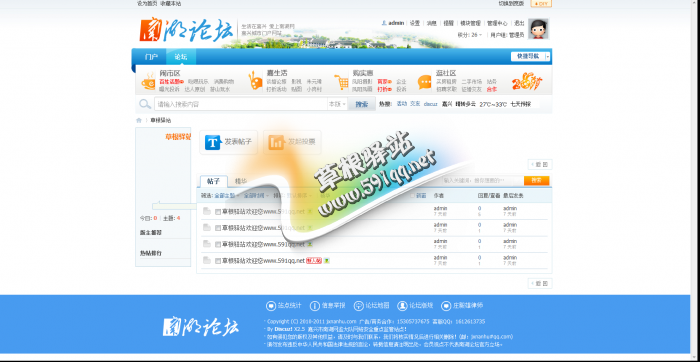The width and height of the screenshot is (700, 362).
Task: Click the green attachment icon on the last thread
Action: tap(327, 260)
